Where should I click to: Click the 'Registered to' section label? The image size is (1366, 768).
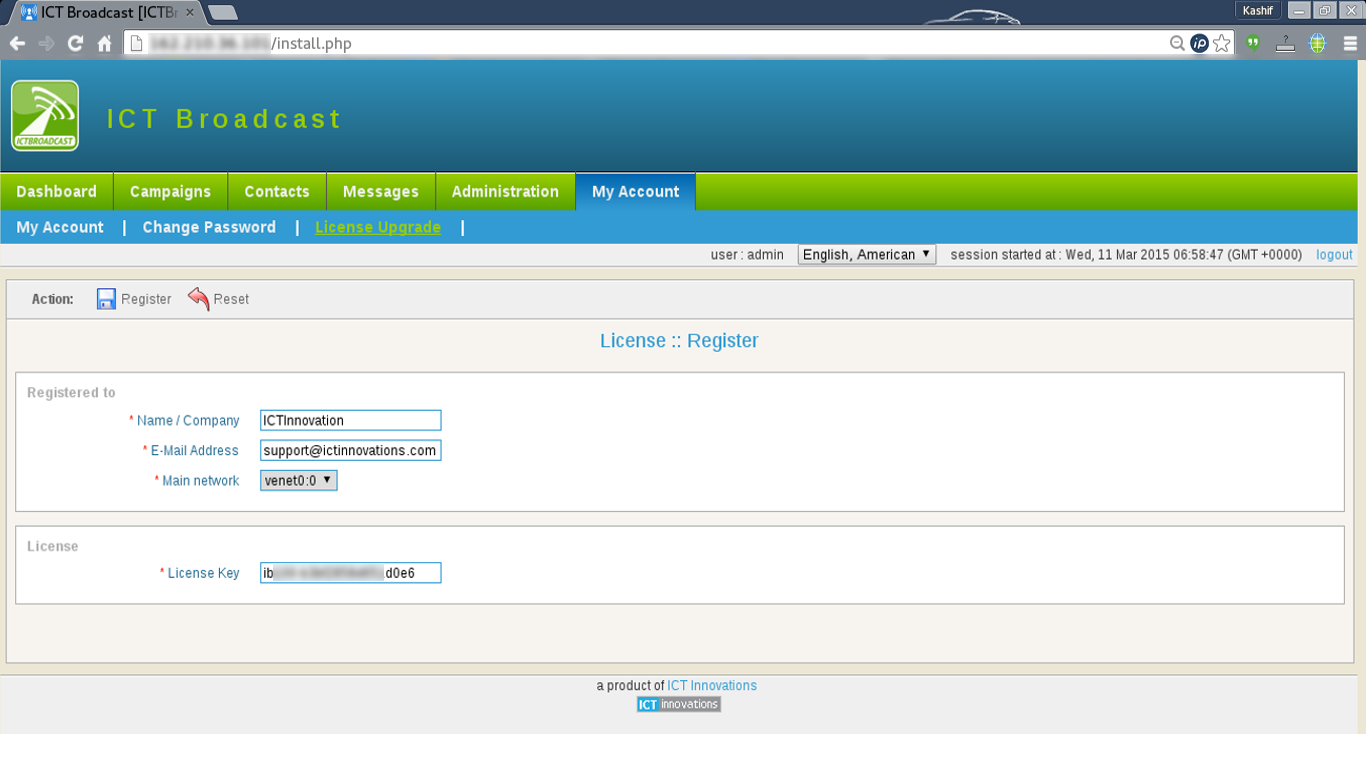71,393
